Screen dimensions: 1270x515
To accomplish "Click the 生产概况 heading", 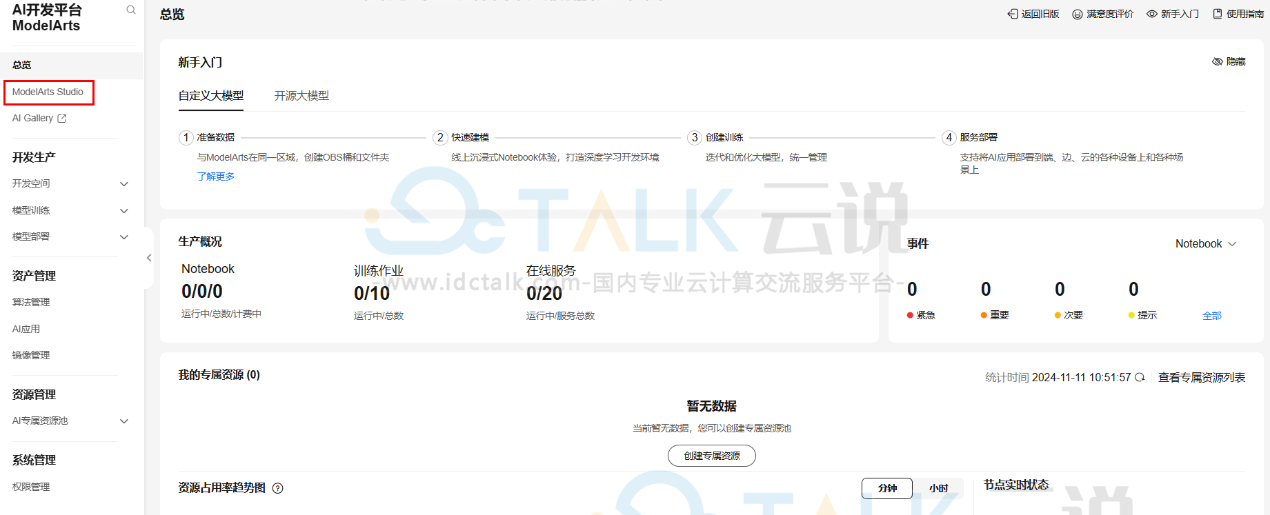I will pyautogui.click(x=200, y=242).
